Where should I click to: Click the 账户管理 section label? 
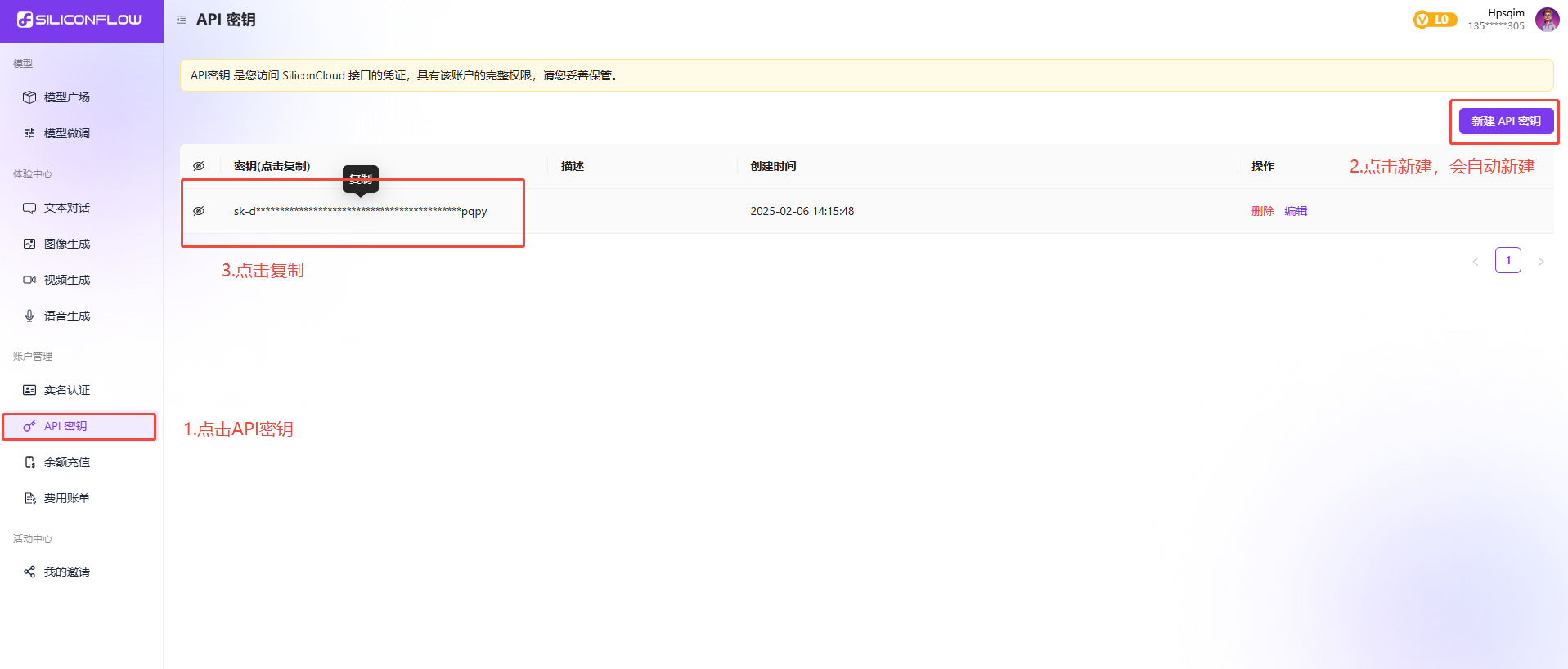coord(33,357)
